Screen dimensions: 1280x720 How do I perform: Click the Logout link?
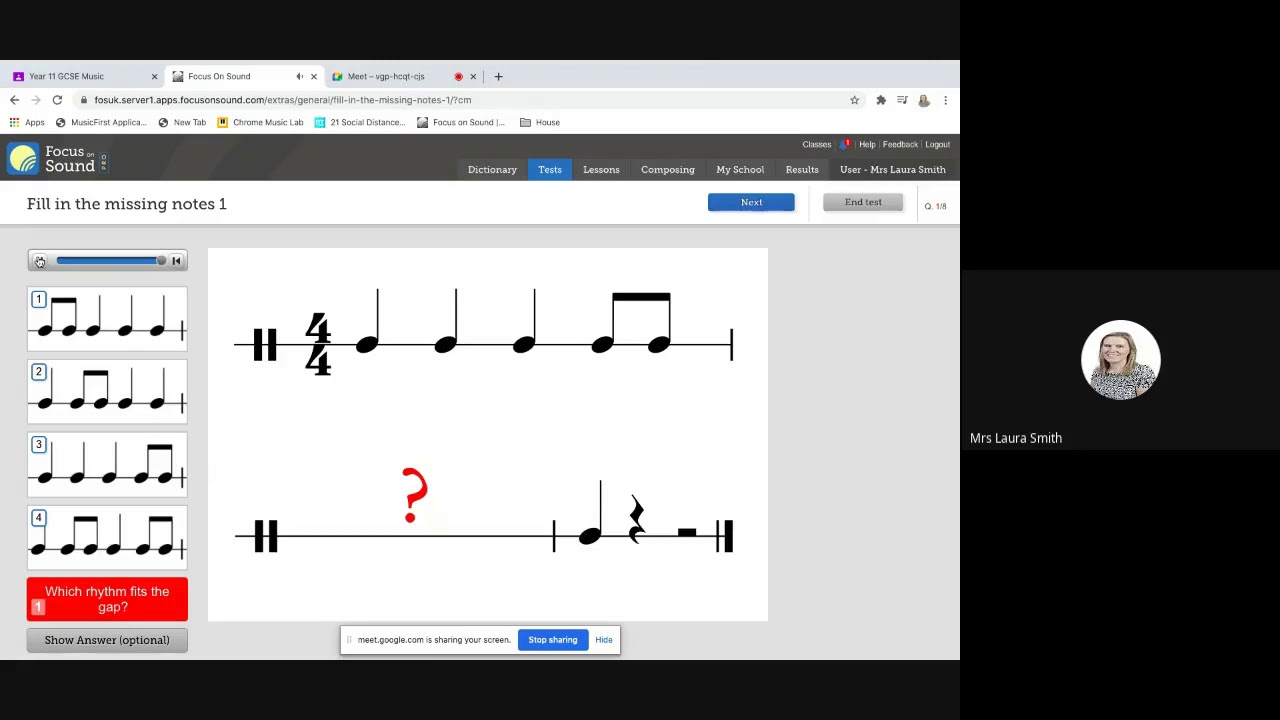pyautogui.click(x=937, y=144)
